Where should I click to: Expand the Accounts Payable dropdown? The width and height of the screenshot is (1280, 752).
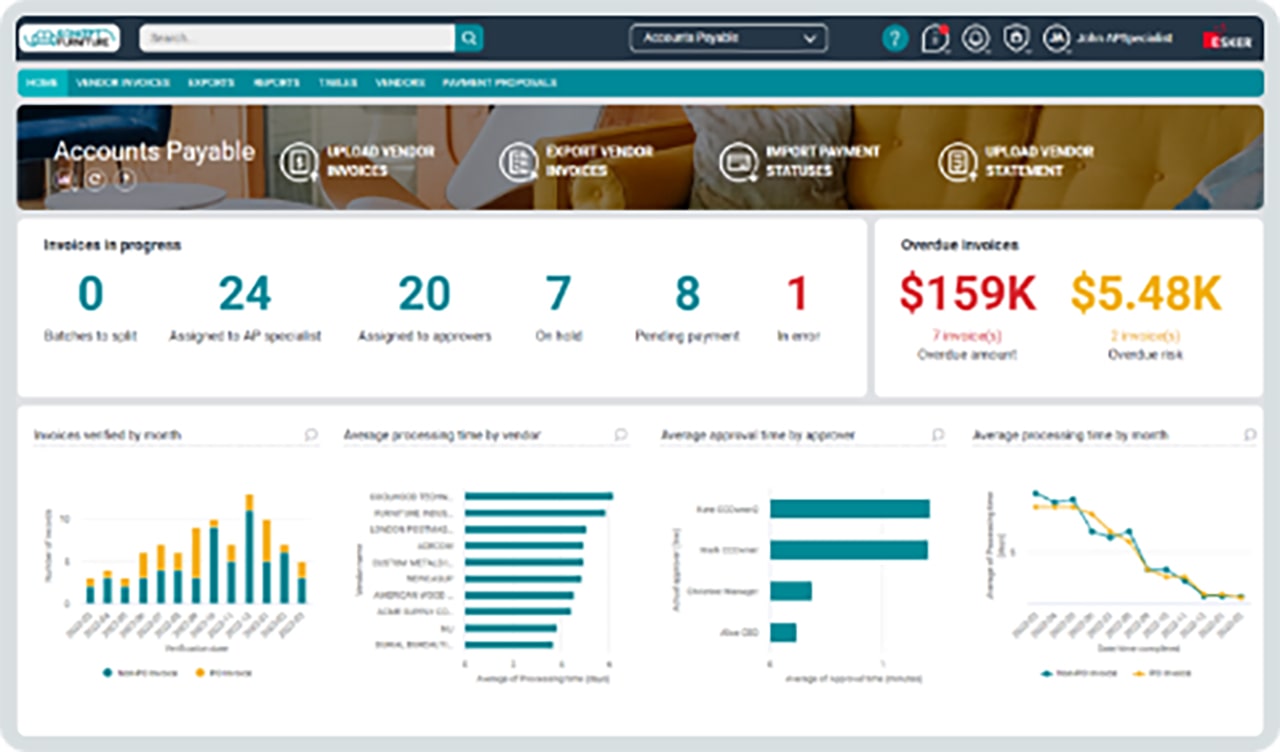tap(728, 38)
